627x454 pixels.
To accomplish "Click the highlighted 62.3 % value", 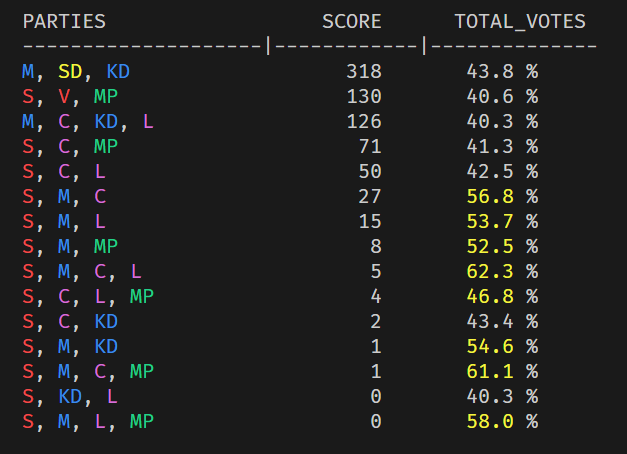I will click(502, 272).
